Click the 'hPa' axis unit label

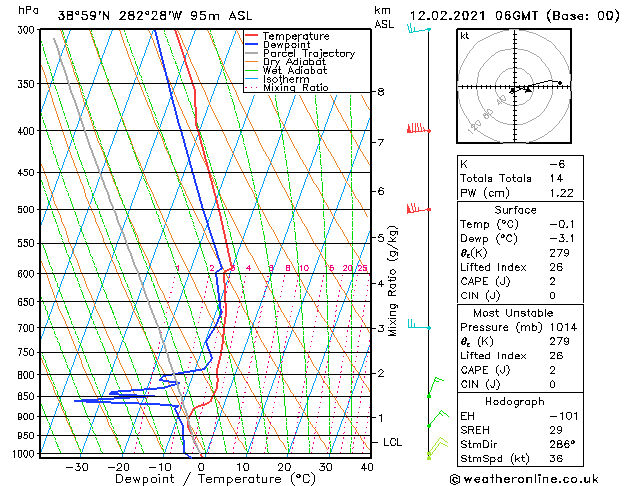point(28,10)
